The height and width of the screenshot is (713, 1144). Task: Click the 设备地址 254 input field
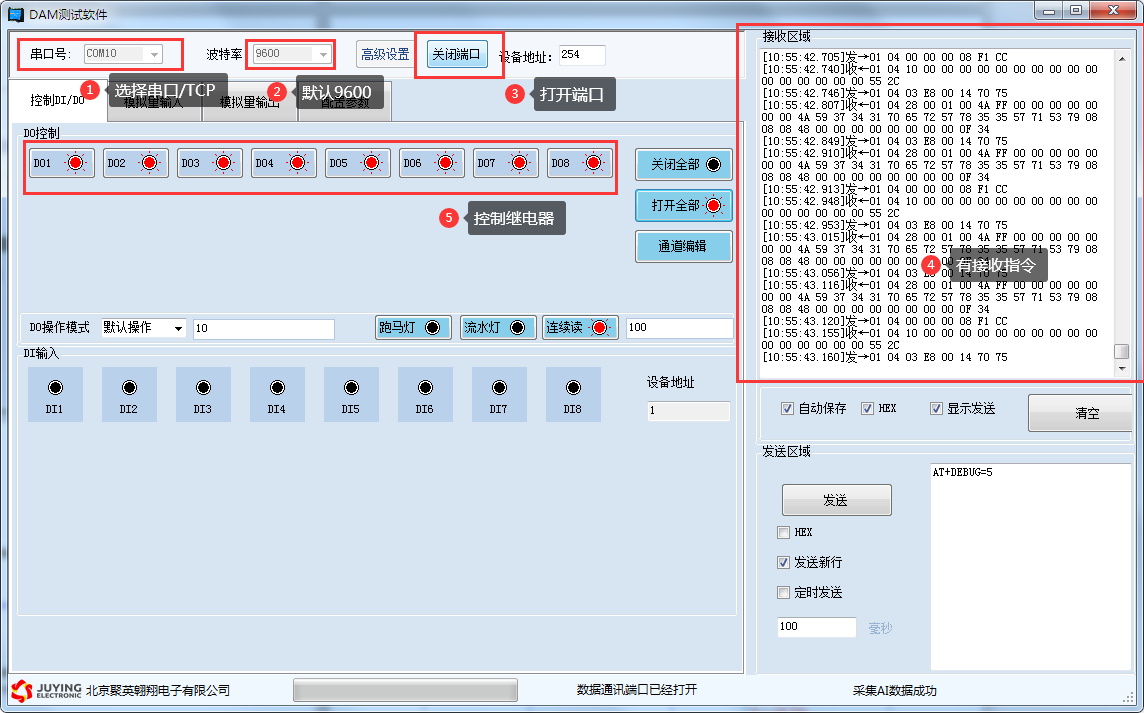pos(582,55)
